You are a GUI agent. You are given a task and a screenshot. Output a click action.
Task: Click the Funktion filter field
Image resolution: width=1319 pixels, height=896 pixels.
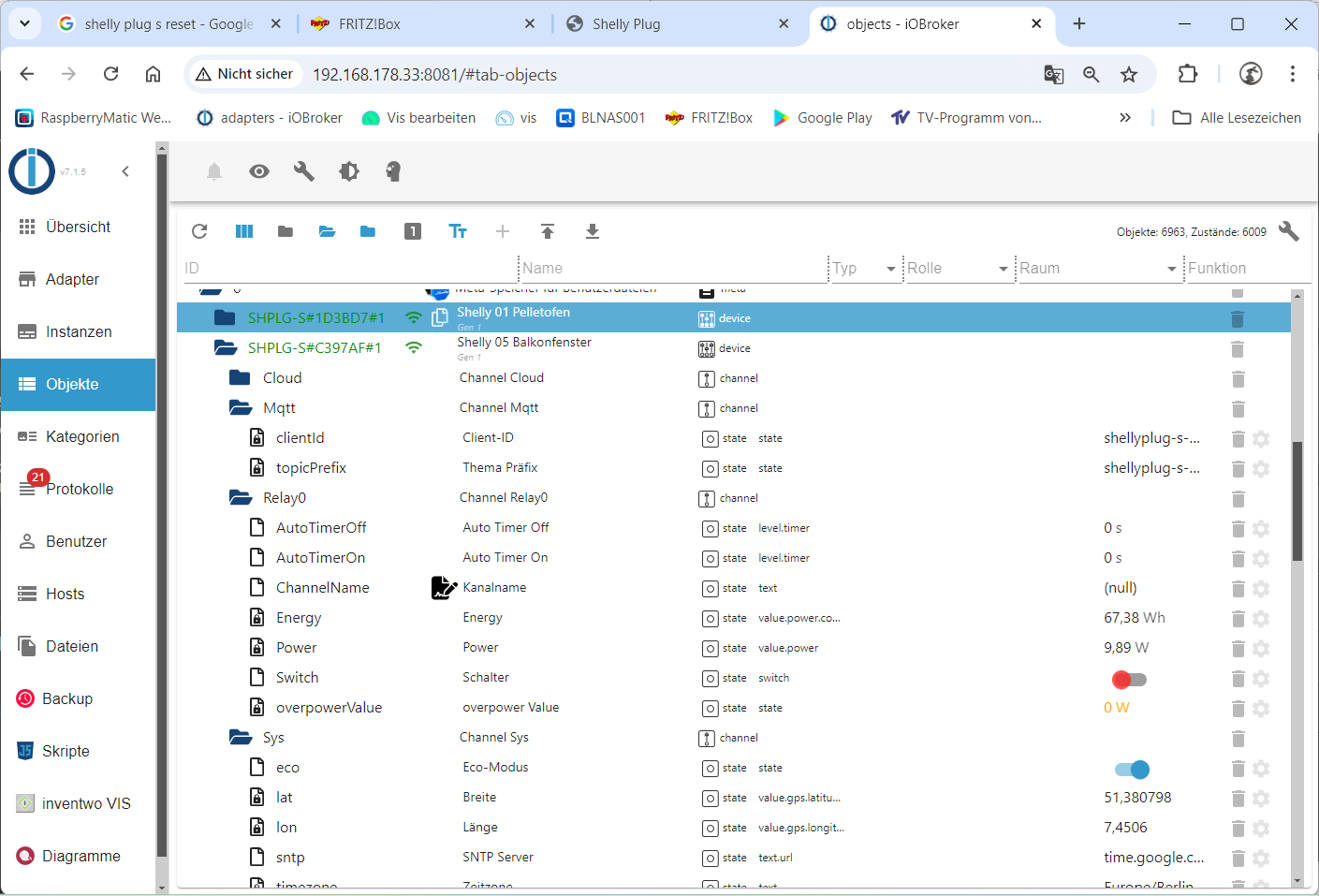click(1248, 269)
